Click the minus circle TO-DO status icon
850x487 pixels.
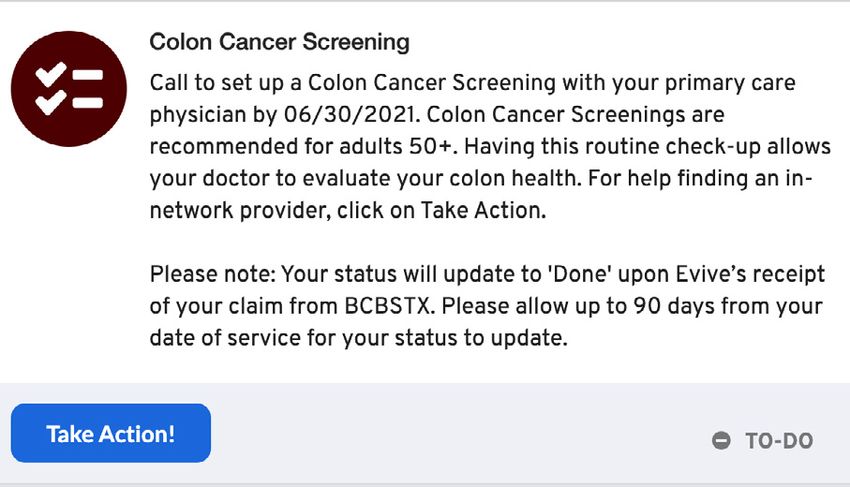(x=721, y=440)
